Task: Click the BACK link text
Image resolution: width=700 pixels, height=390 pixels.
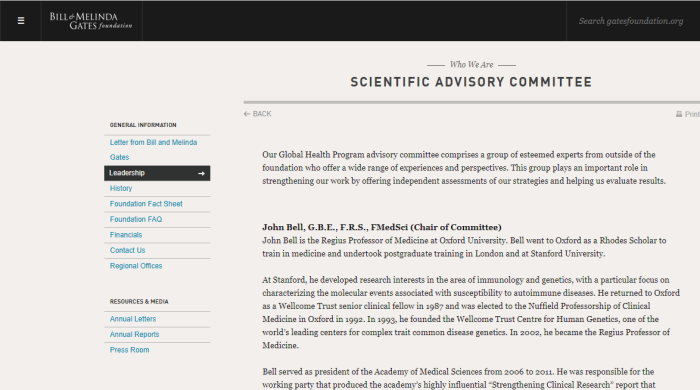Action: point(262,114)
